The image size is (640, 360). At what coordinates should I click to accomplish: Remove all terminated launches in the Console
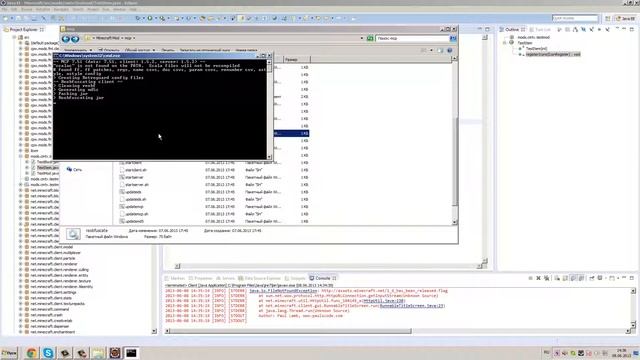click(x=547, y=278)
